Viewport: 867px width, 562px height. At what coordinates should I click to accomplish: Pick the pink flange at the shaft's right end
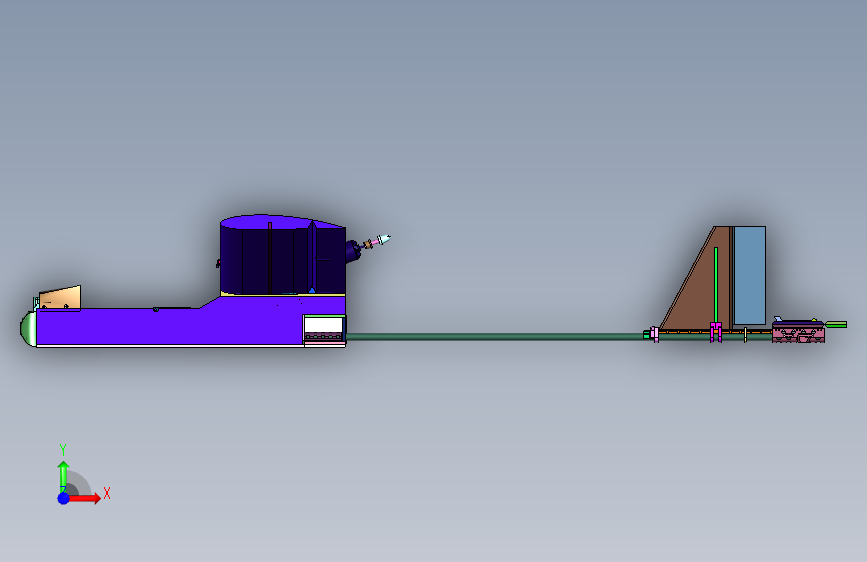coord(655,334)
